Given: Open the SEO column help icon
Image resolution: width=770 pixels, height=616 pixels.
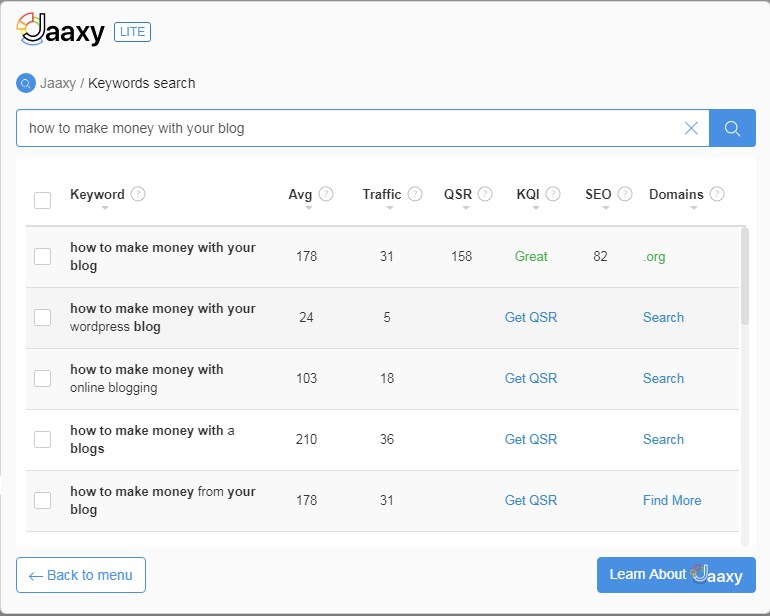Looking at the screenshot, I should tap(625, 194).
